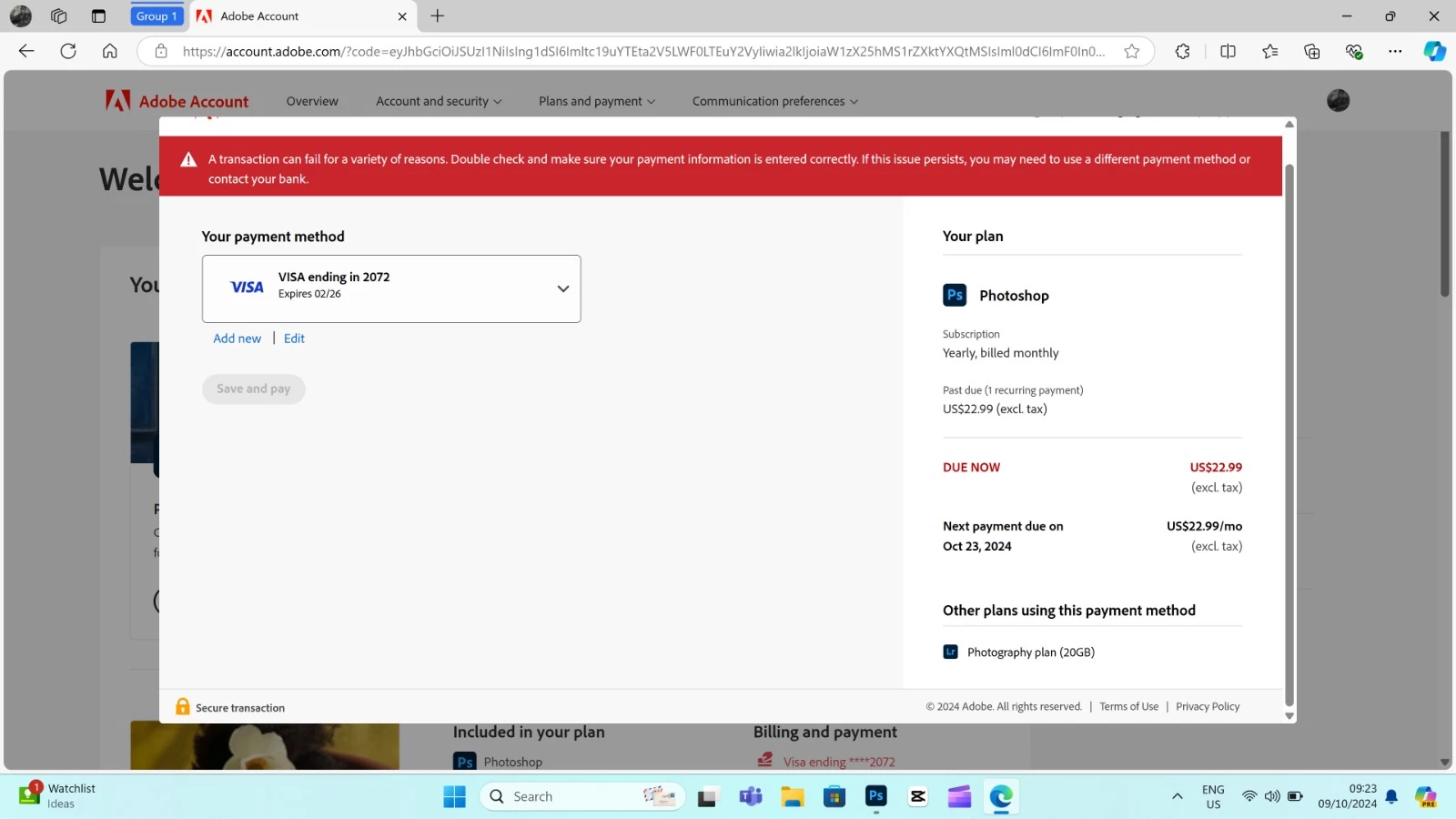
Task: Open a new browser tab
Action: pyautogui.click(x=438, y=15)
